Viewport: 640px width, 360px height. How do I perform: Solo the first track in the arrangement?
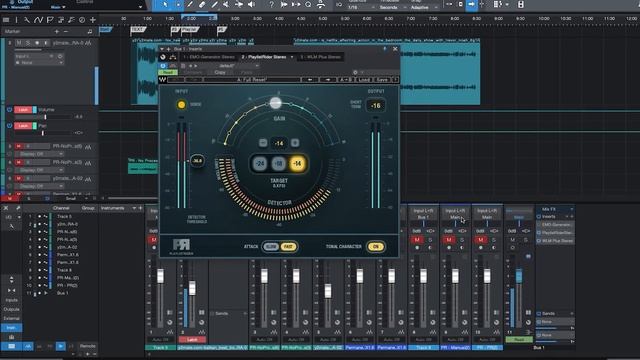coord(28,43)
